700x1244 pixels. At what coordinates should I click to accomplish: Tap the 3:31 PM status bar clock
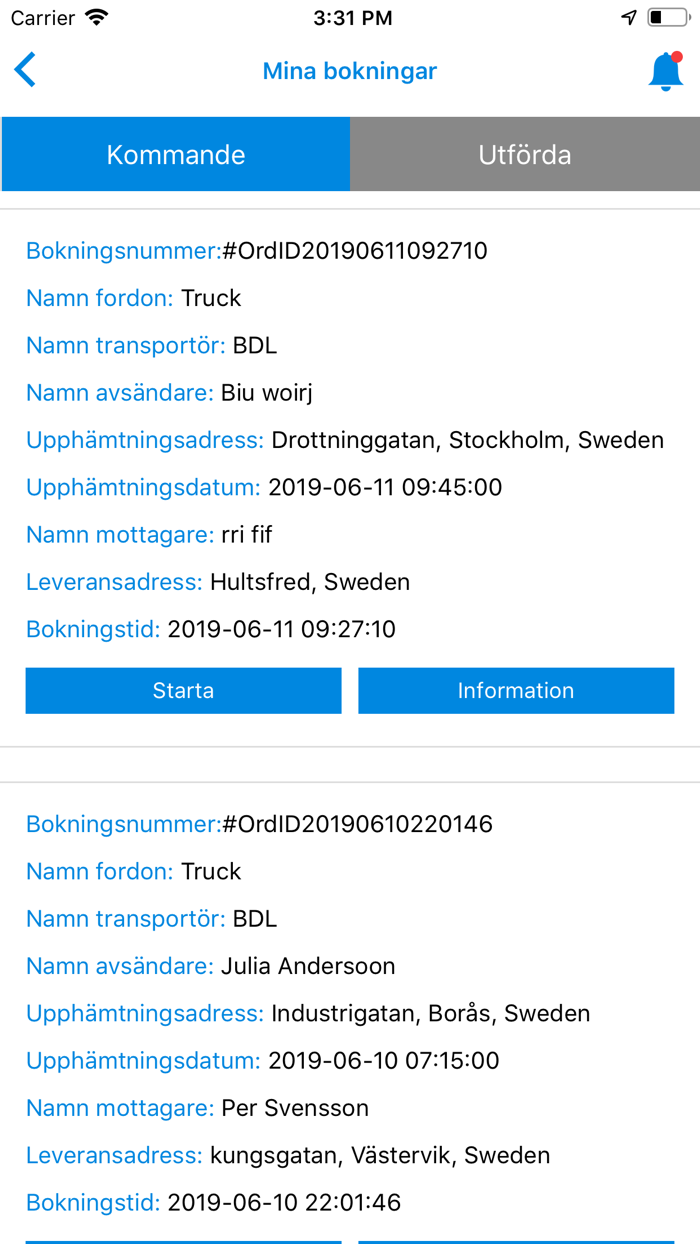click(x=352, y=18)
